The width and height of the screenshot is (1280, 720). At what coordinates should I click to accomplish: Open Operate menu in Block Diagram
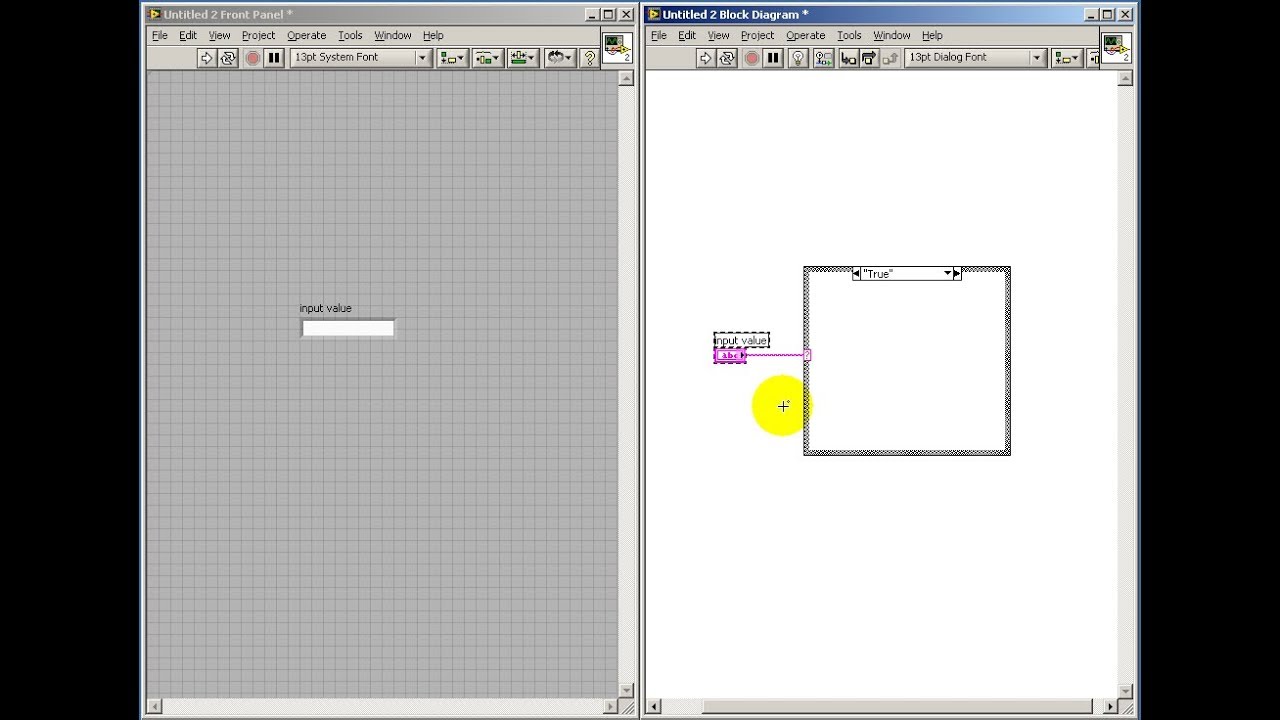coord(805,35)
